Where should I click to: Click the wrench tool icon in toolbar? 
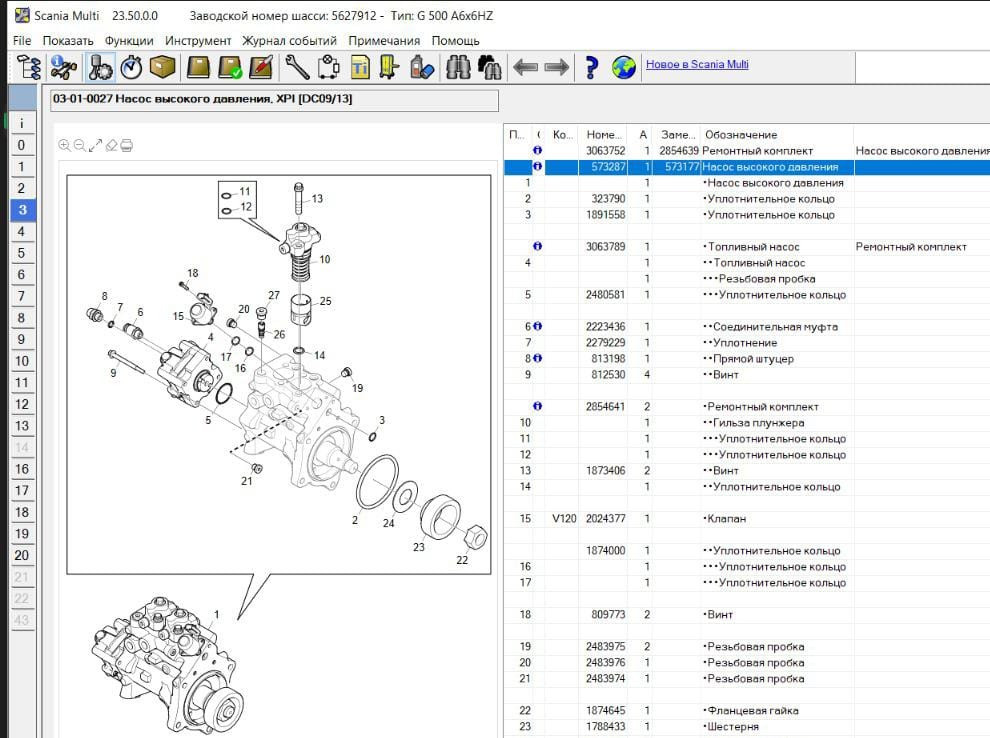296,67
